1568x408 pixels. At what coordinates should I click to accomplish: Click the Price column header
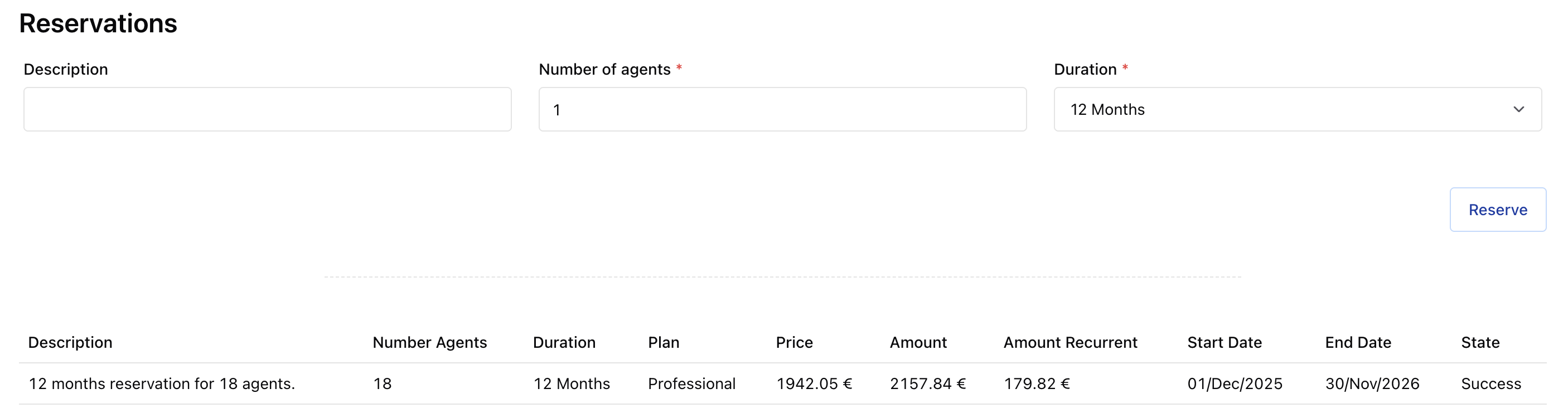tap(795, 342)
